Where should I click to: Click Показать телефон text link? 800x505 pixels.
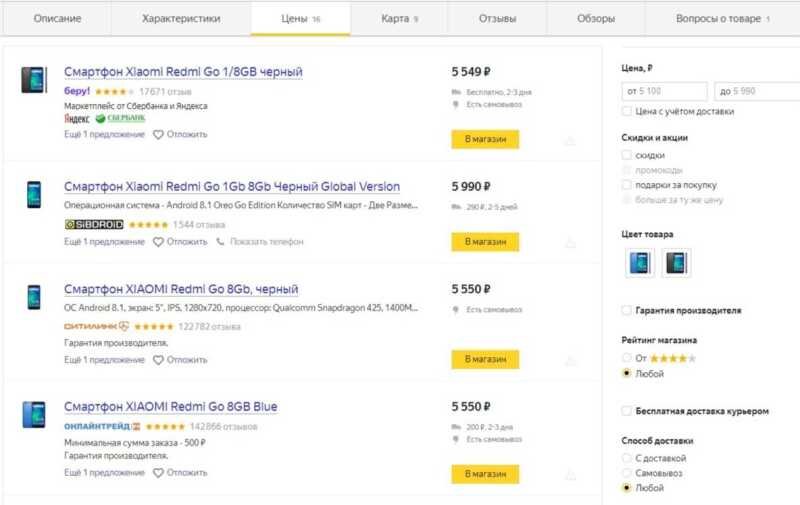pyautogui.click(x=267, y=242)
